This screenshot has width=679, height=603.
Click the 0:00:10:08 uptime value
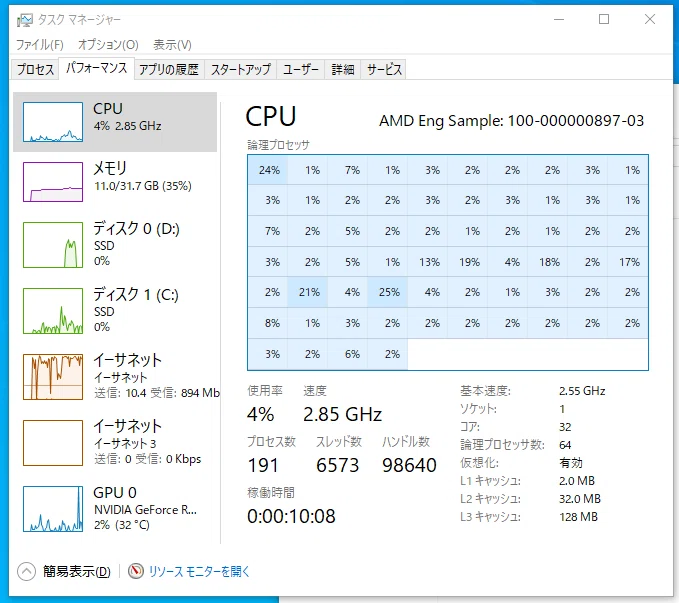coord(291,516)
